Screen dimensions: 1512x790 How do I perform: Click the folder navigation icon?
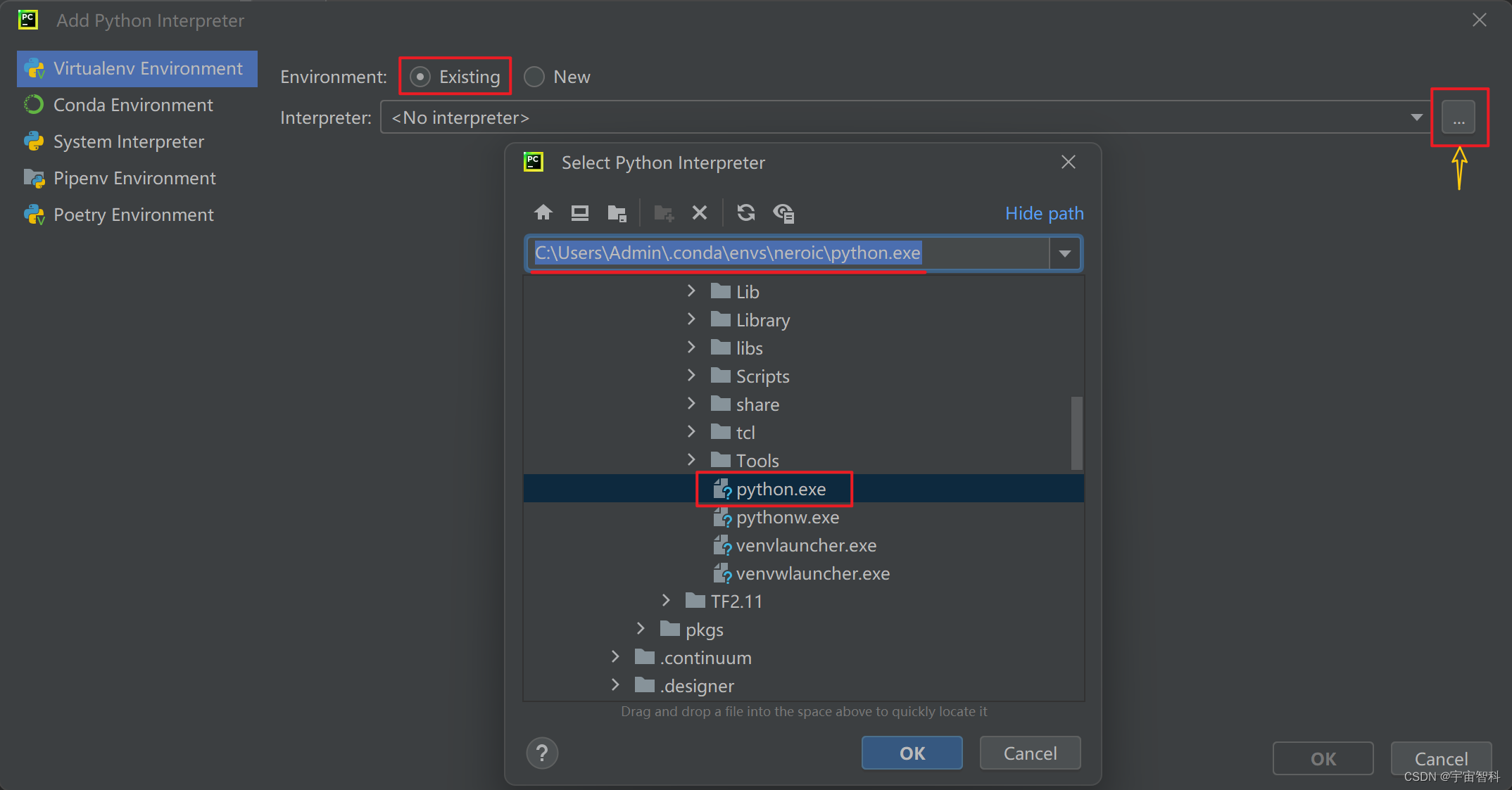coord(617,212)
